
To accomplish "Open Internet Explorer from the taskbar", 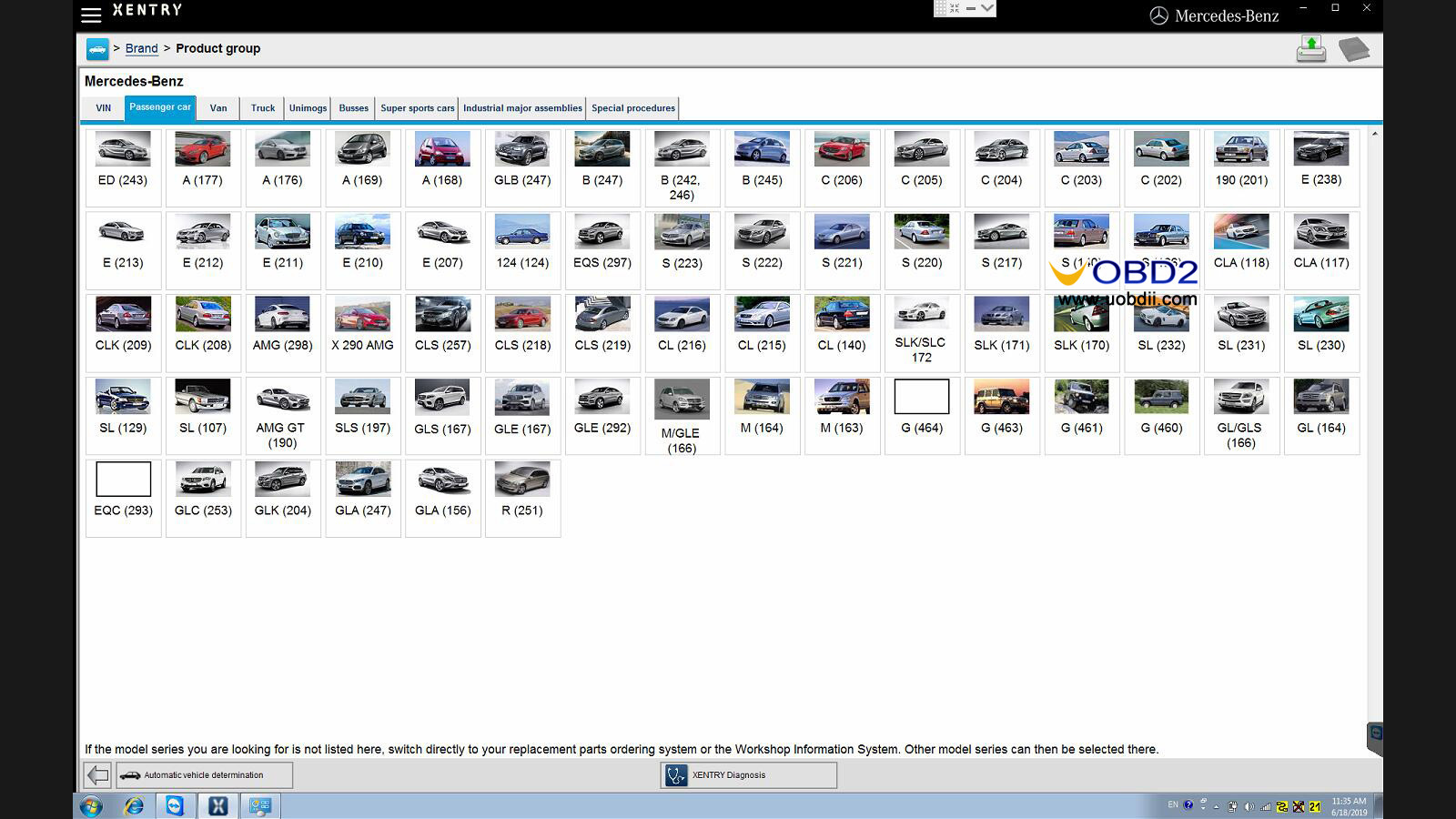I will click(134, 806).
